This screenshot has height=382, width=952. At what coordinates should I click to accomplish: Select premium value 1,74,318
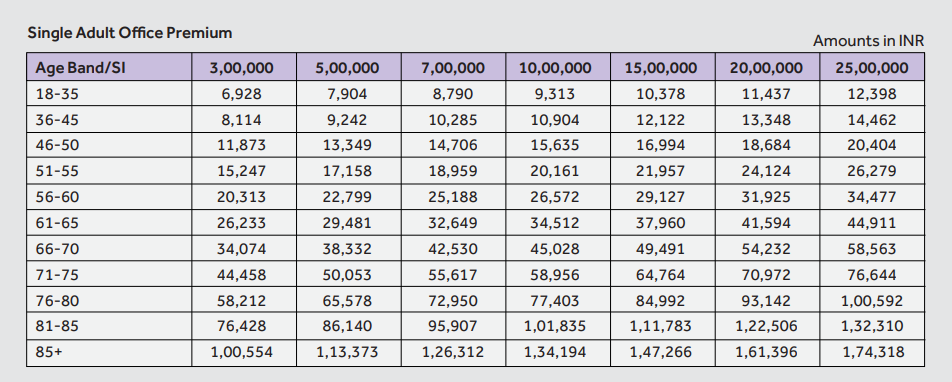click(x=872, y=352)
